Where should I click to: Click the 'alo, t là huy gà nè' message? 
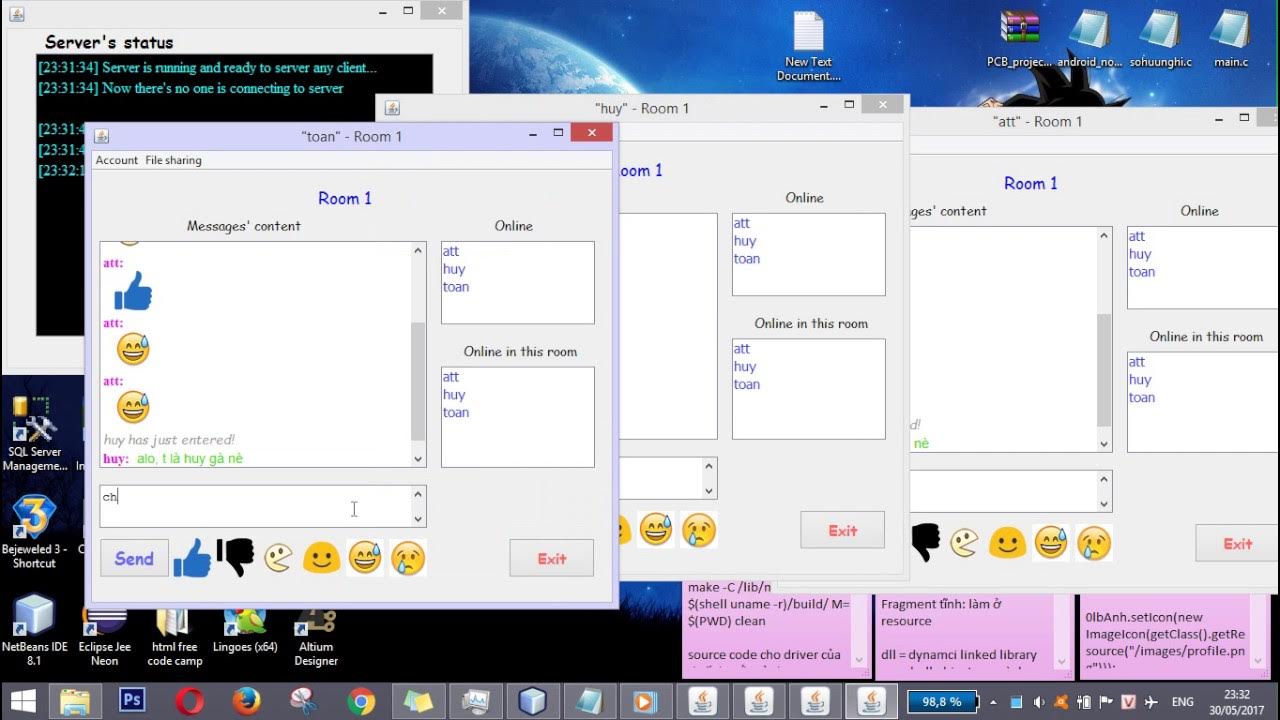[190, 458]
